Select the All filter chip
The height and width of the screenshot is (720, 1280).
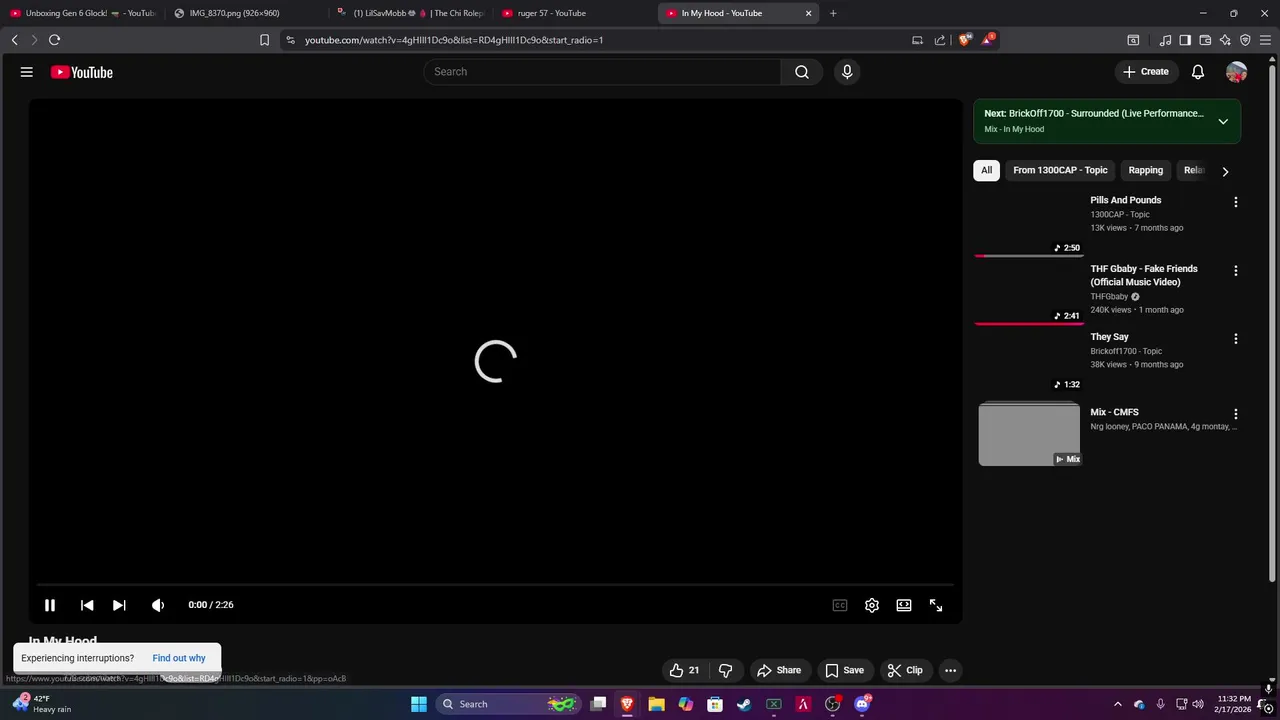pos(986,170)
